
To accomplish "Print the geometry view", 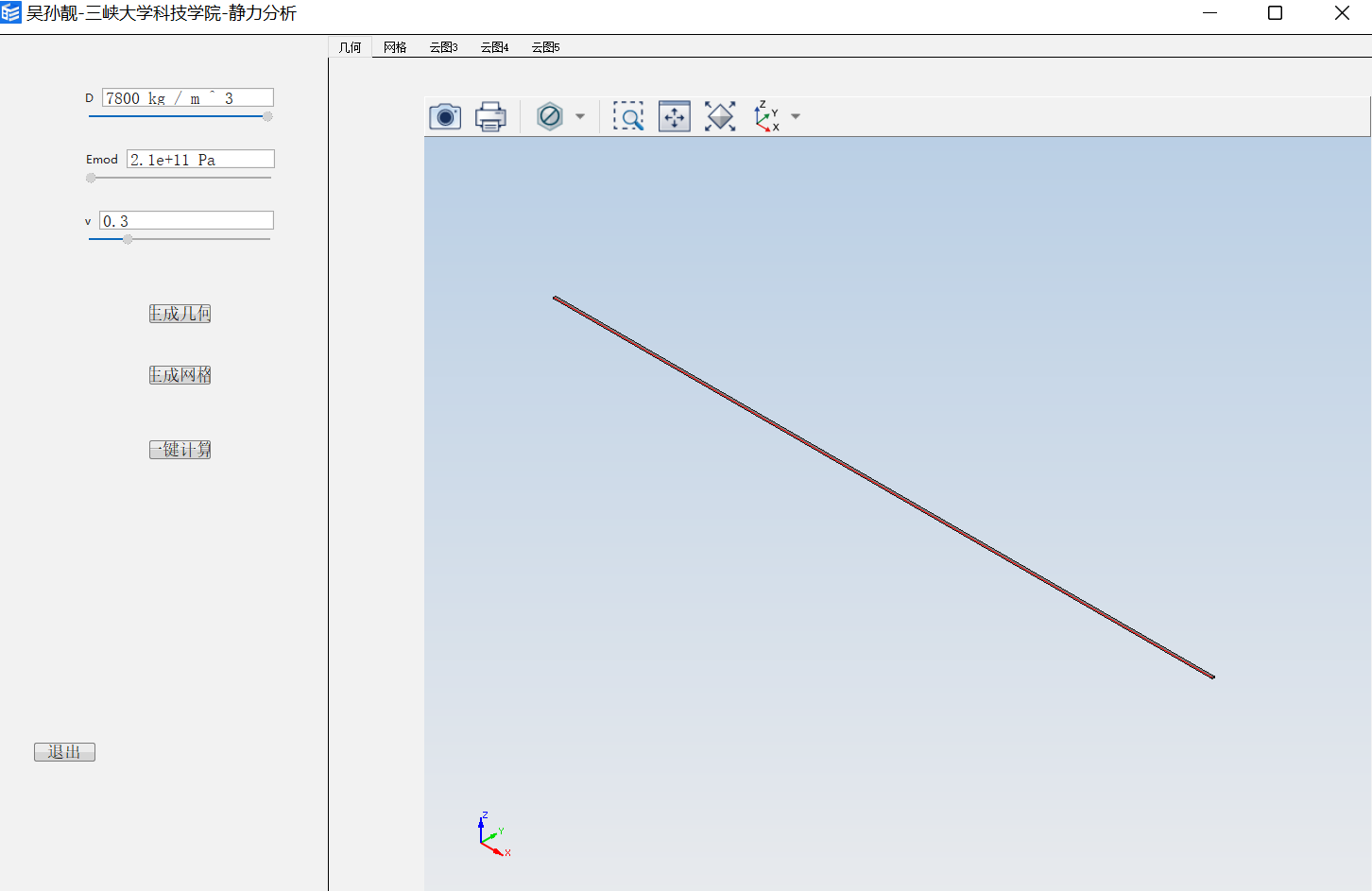I will pos(490,116).
